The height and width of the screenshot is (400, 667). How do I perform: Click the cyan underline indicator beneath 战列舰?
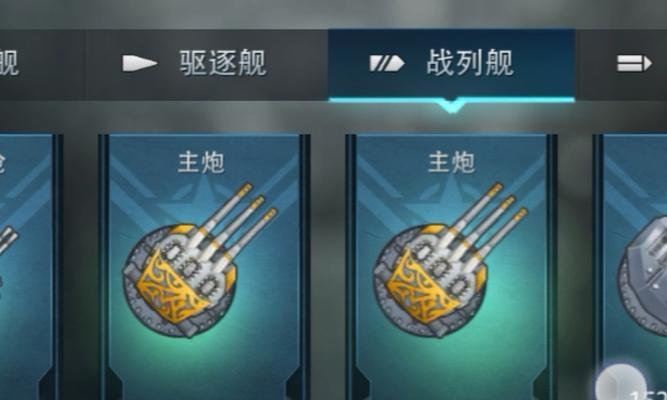click(451, 100)
